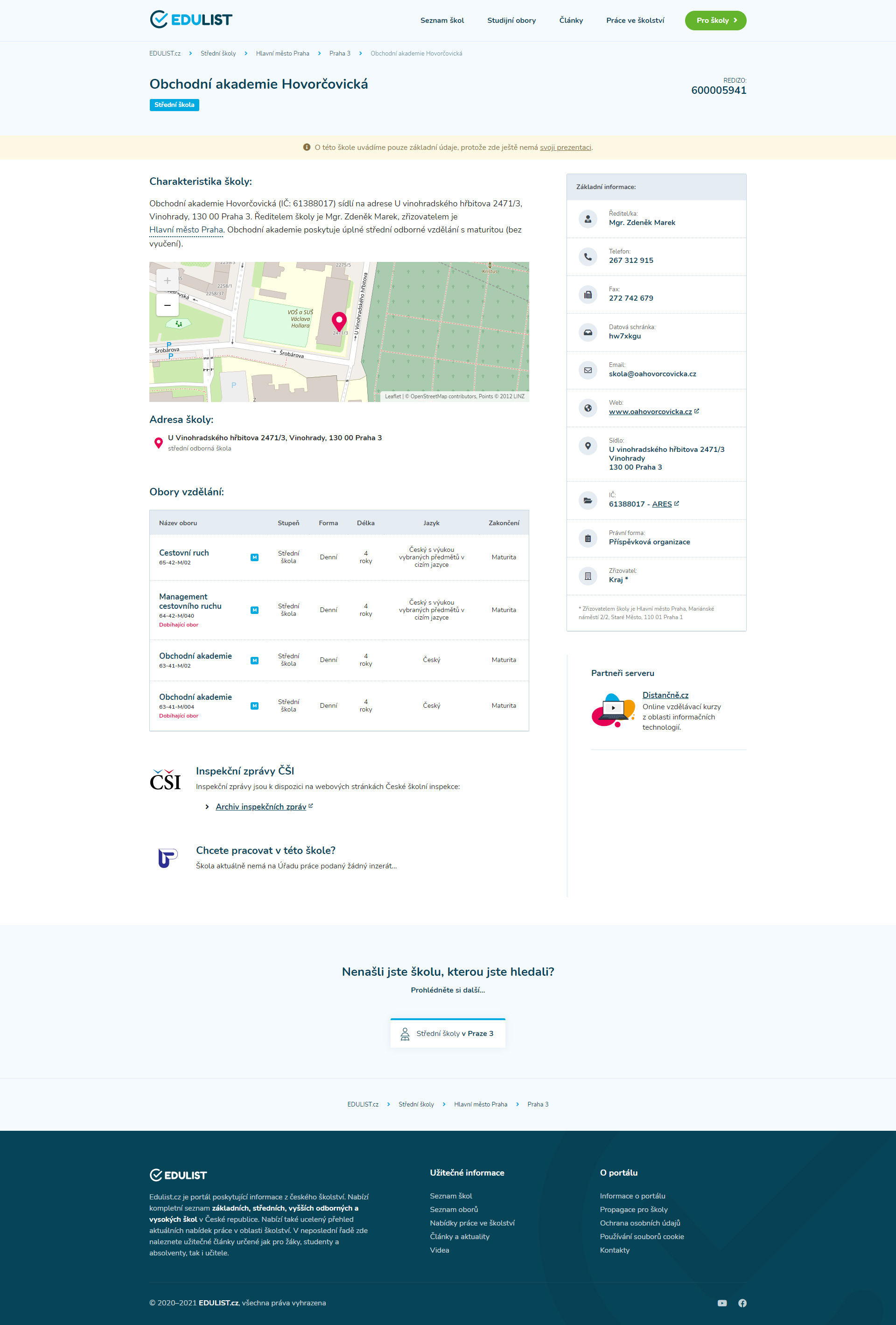Open Praha 3 in top breadcrumb
The height and width of the screenshot is (1325, 896).
click(x=340, y=54)
